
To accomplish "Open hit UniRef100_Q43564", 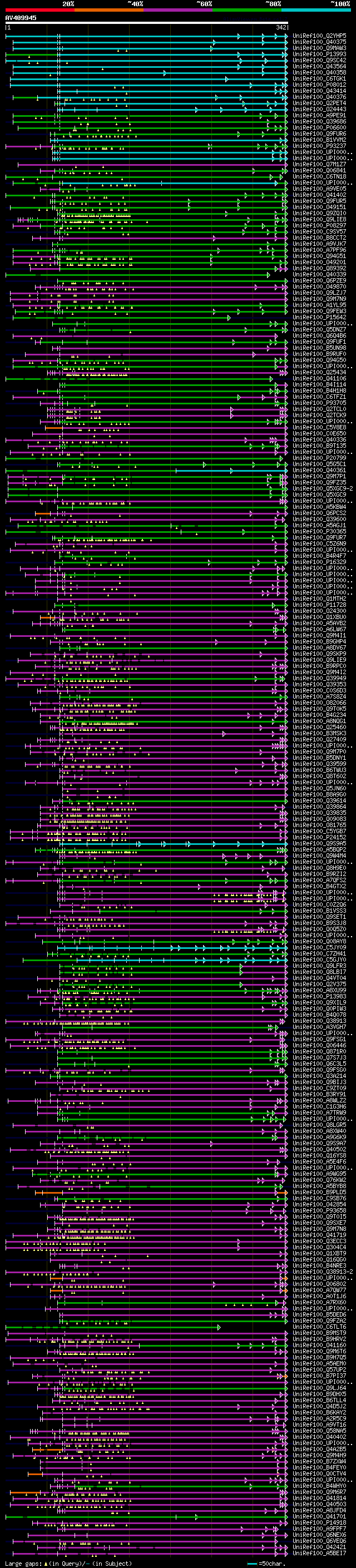I will point(319,67).
